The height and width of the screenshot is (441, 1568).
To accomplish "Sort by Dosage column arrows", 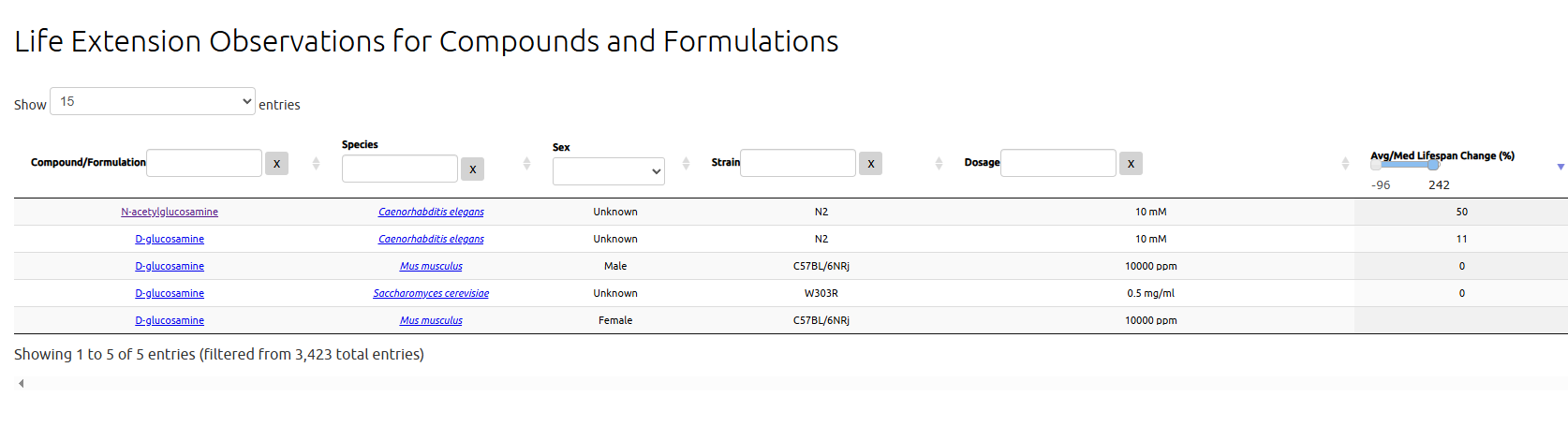I will point(1345,164).
